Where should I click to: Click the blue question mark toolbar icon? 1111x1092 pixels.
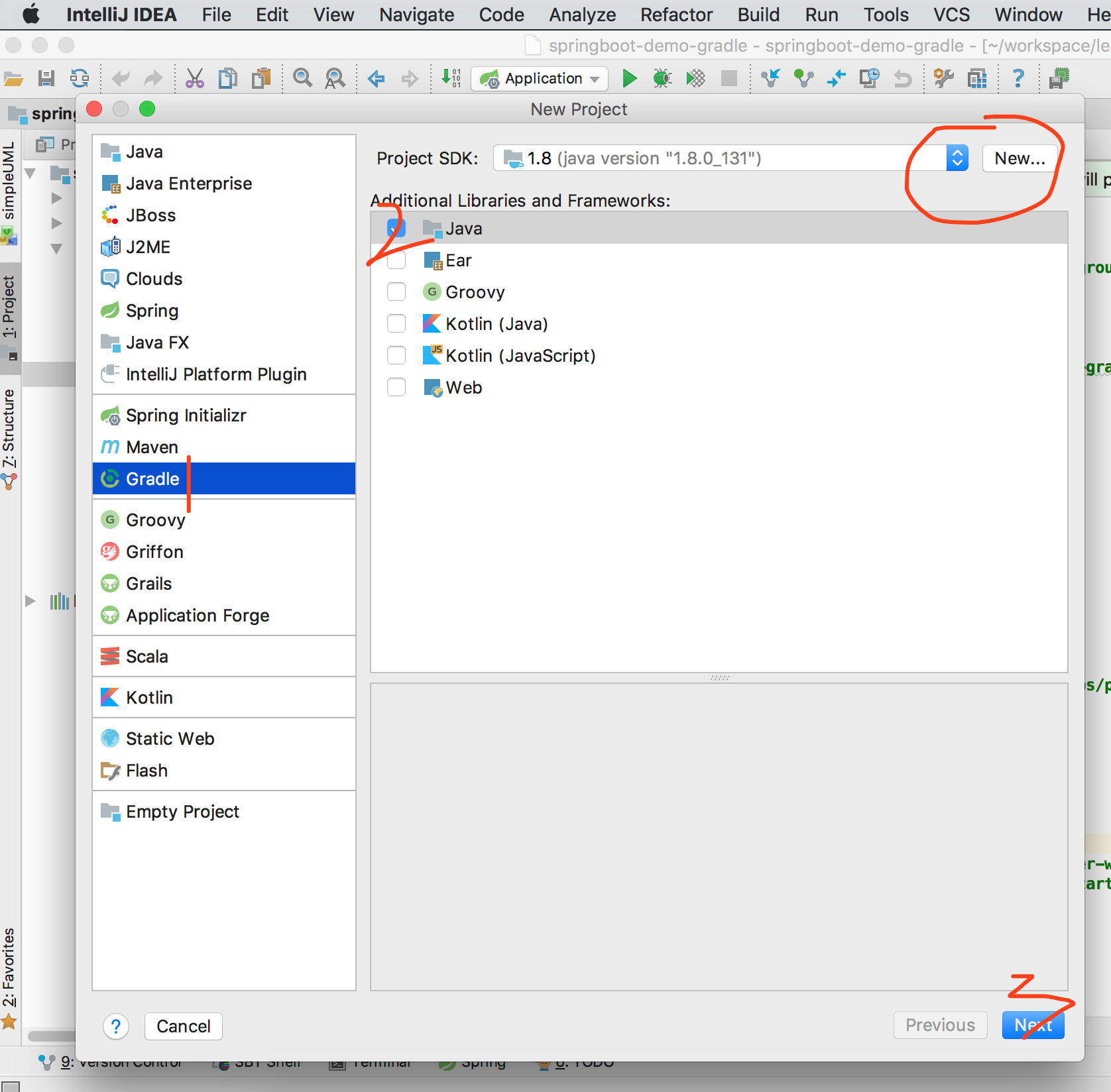pyautogui.click(x=1018, y=79)
